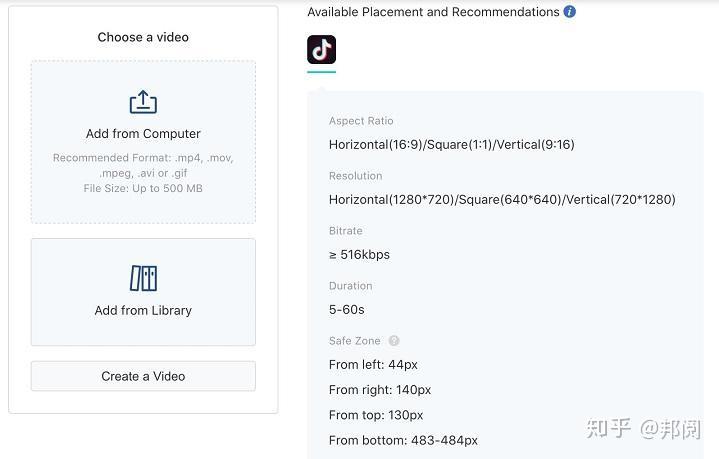Click the Add from Computer label
719x459 pixels.
pos(143,133)
